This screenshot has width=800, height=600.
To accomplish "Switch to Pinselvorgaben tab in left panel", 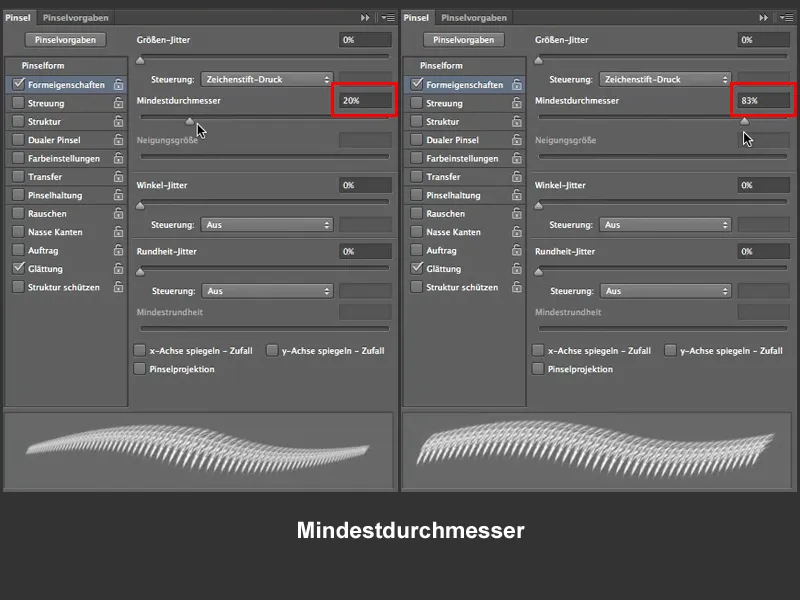I will pos(76,17).
